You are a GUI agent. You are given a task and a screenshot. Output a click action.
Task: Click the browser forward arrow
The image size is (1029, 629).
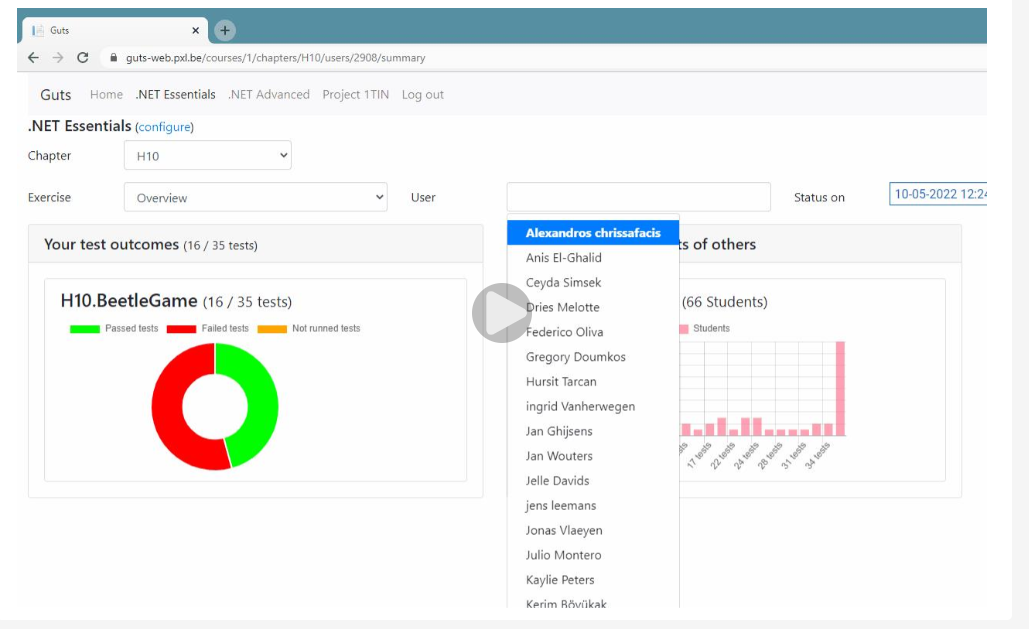point(58,58)
